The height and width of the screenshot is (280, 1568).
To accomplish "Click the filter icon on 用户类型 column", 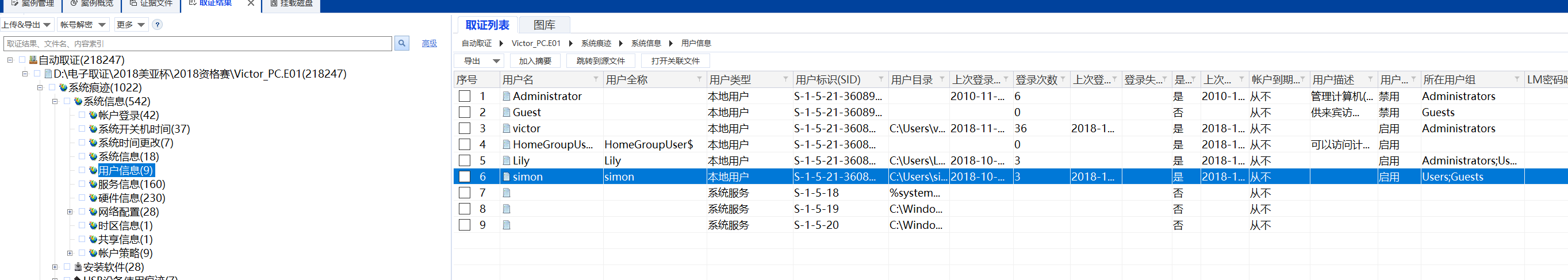I will [785, 80].
